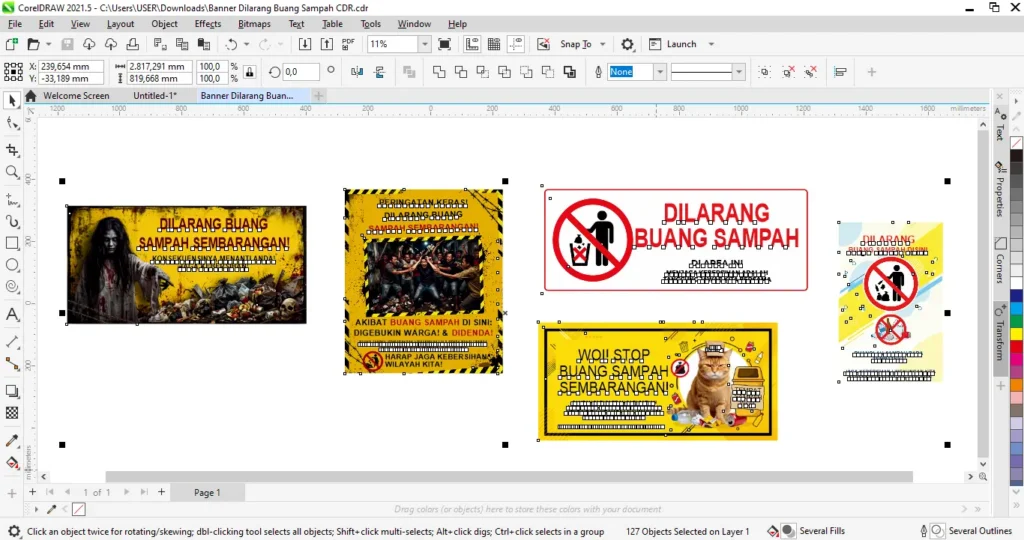
Task: Click the Save icon in toolbar
Action: pyautogui.click(x=67, y=44)
